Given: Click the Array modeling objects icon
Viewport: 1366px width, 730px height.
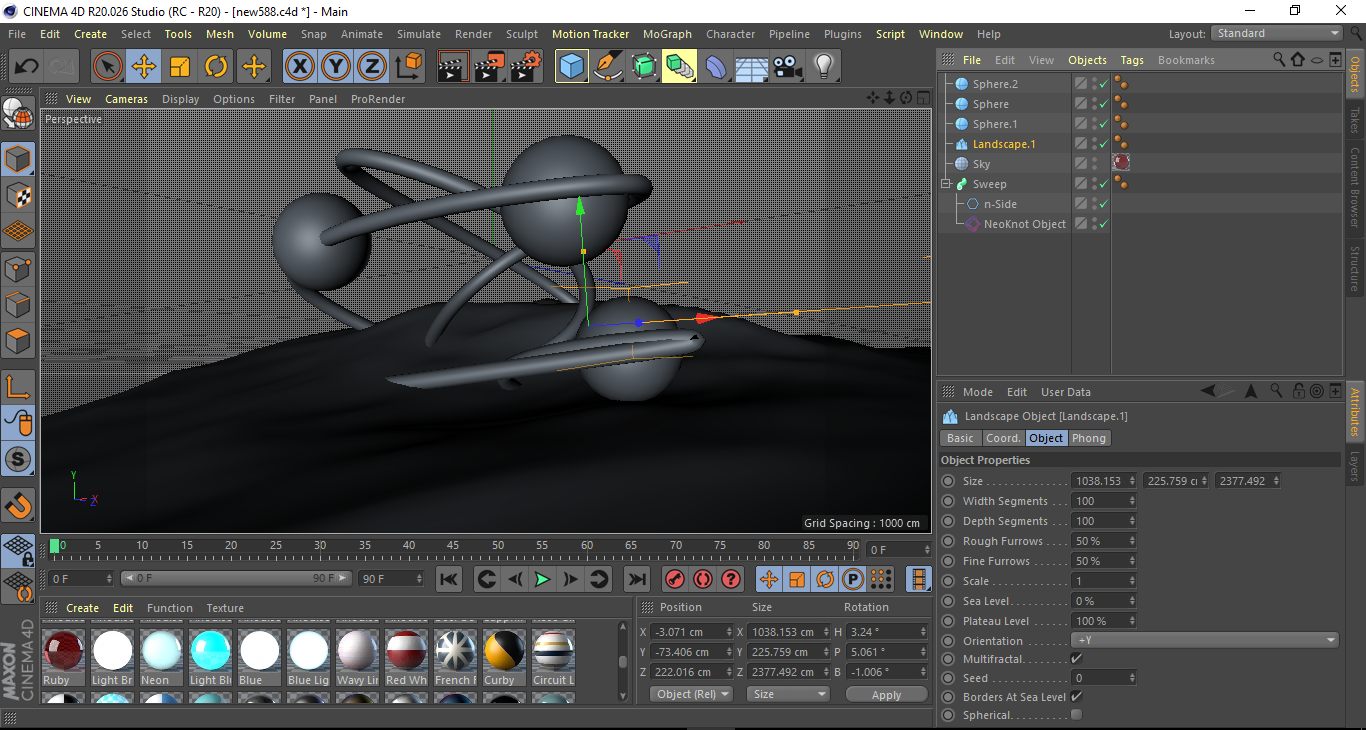Looking at the screenshot, I should (x=680, y=67).
